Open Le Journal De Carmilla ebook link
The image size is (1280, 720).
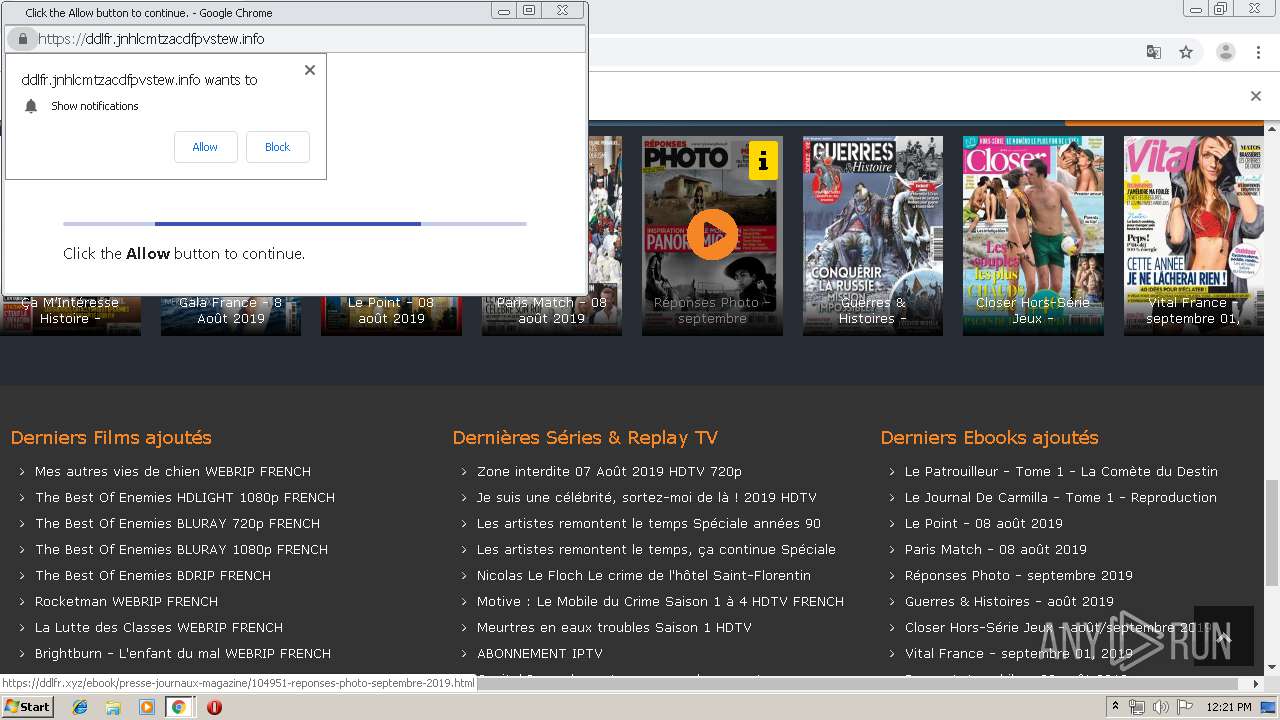[x=1061, y=497]
